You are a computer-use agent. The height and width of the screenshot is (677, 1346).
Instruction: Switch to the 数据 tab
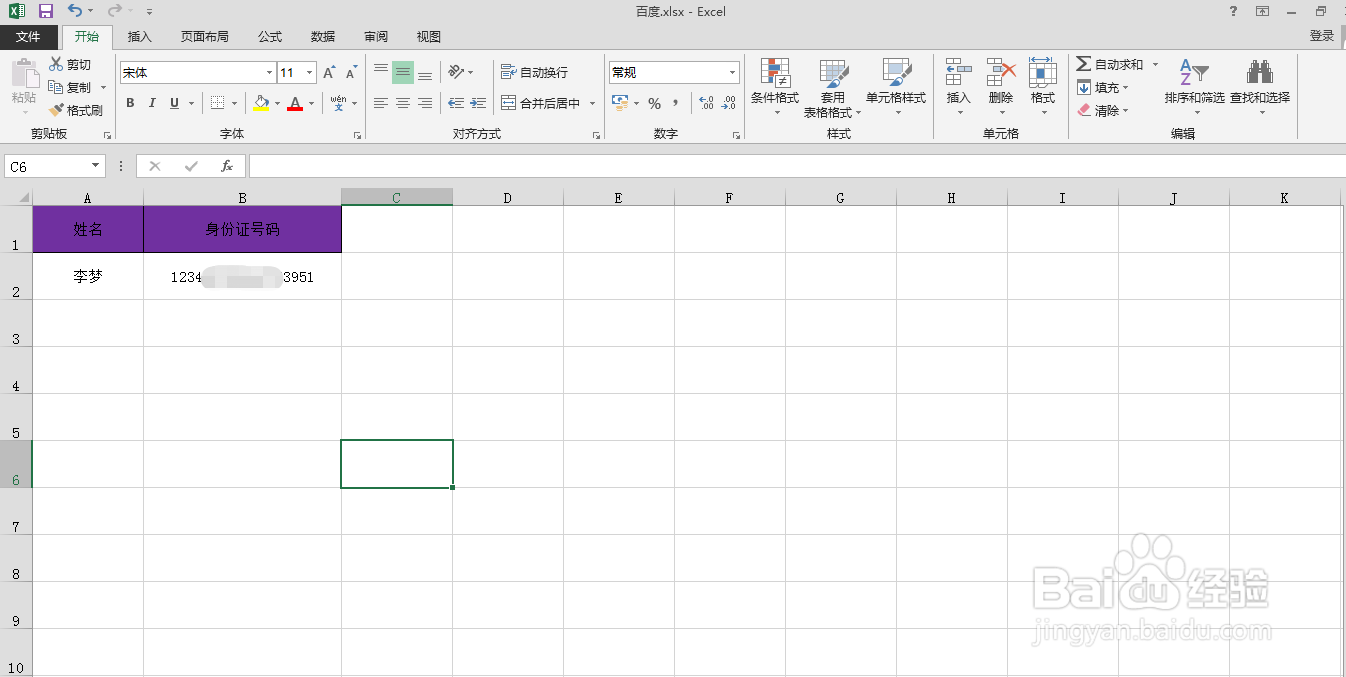point(323,36)
